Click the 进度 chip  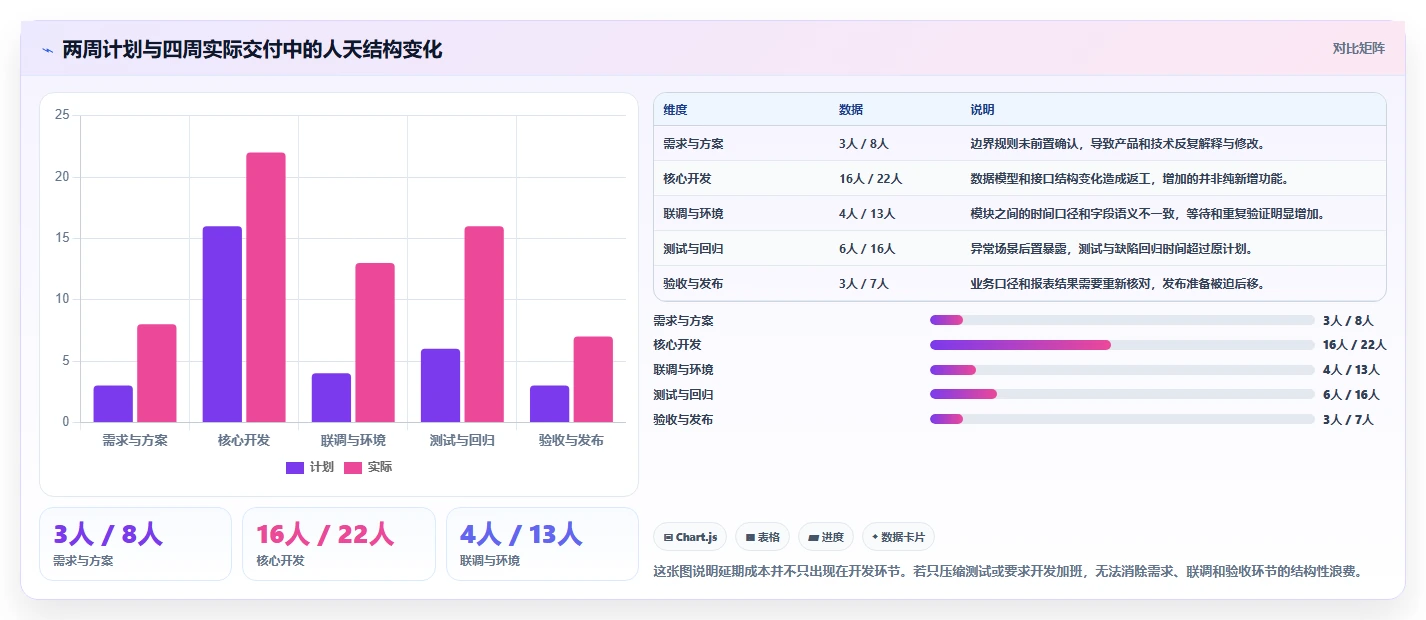click(826, 537)
